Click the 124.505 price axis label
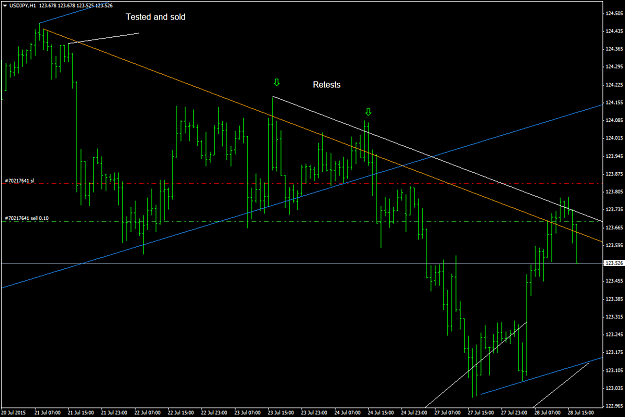This screenshot has height=417, width=625. coord(614,13)
